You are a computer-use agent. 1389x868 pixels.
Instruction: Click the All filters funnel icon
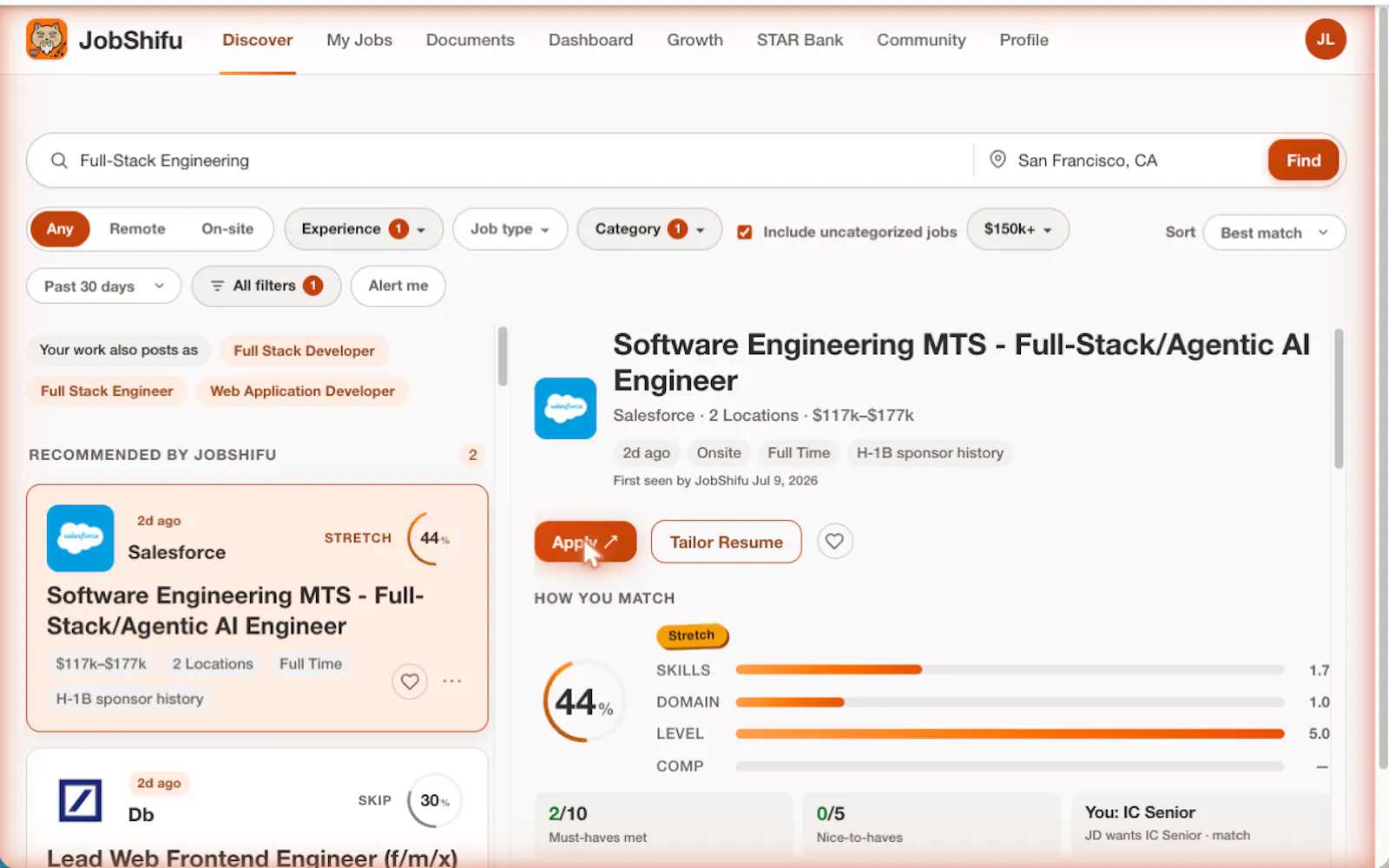(x=217, y=286)
